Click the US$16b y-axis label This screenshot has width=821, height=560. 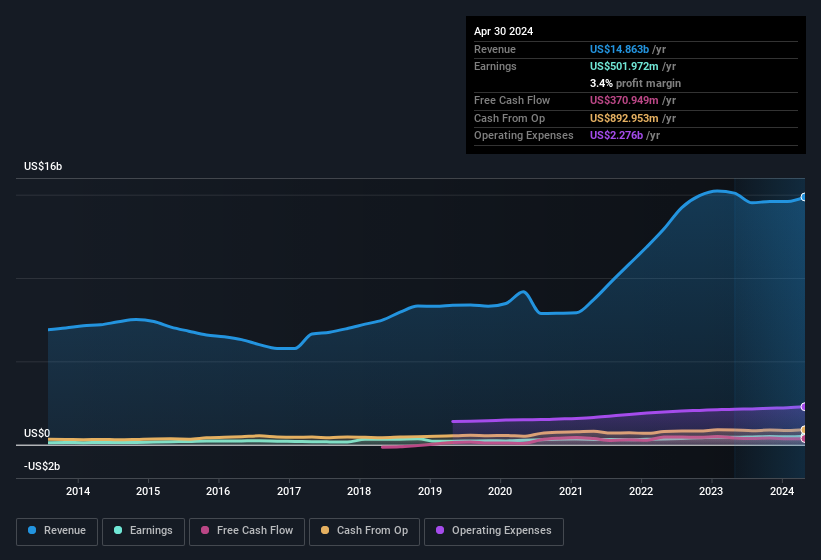click(x=43, y=166)
